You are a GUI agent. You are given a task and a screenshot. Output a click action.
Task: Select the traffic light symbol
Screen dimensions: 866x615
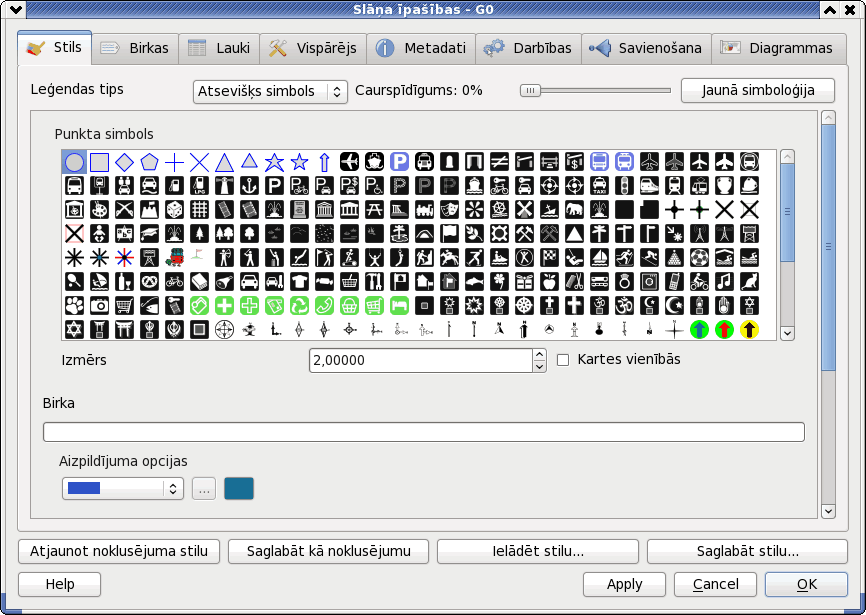pyautogui.click(x=625, y=186)
